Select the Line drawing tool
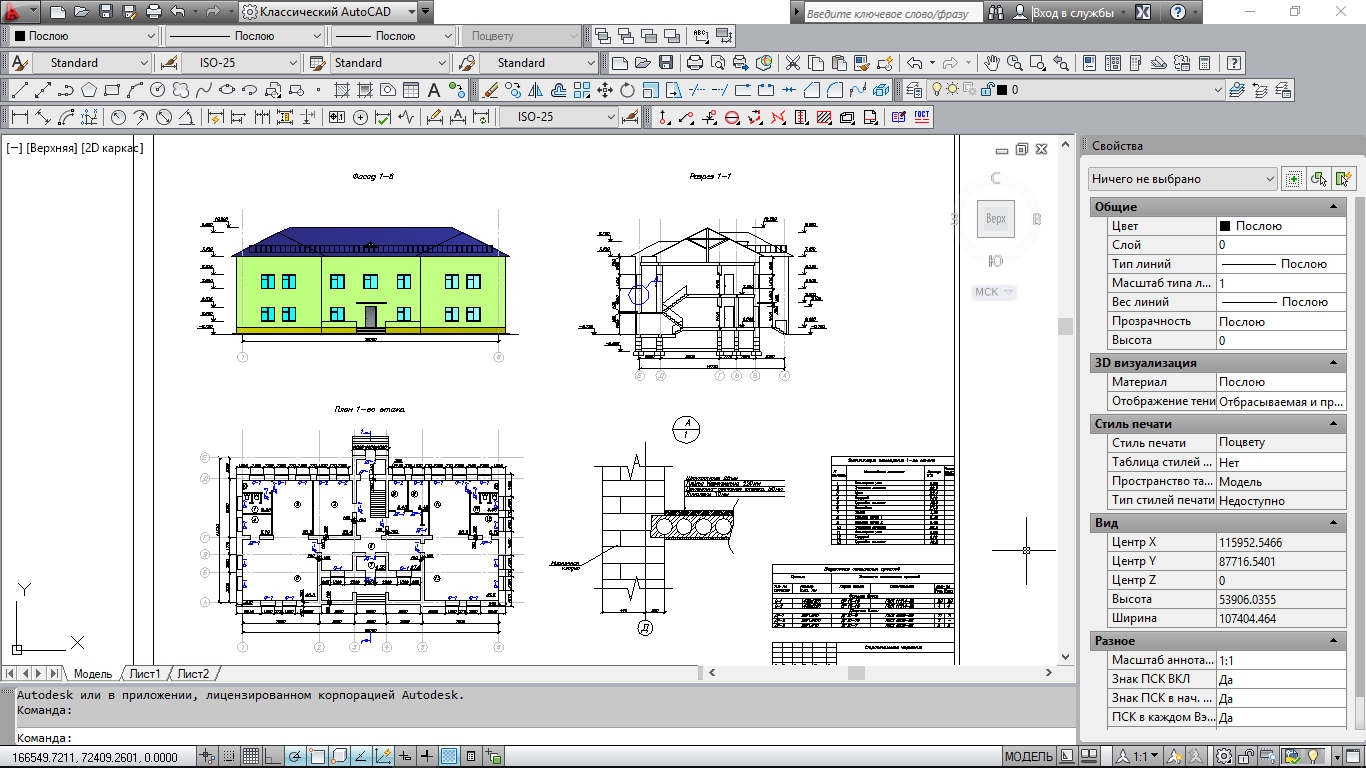The height and width of the screenshot is (768, 1366). [19, 90]
